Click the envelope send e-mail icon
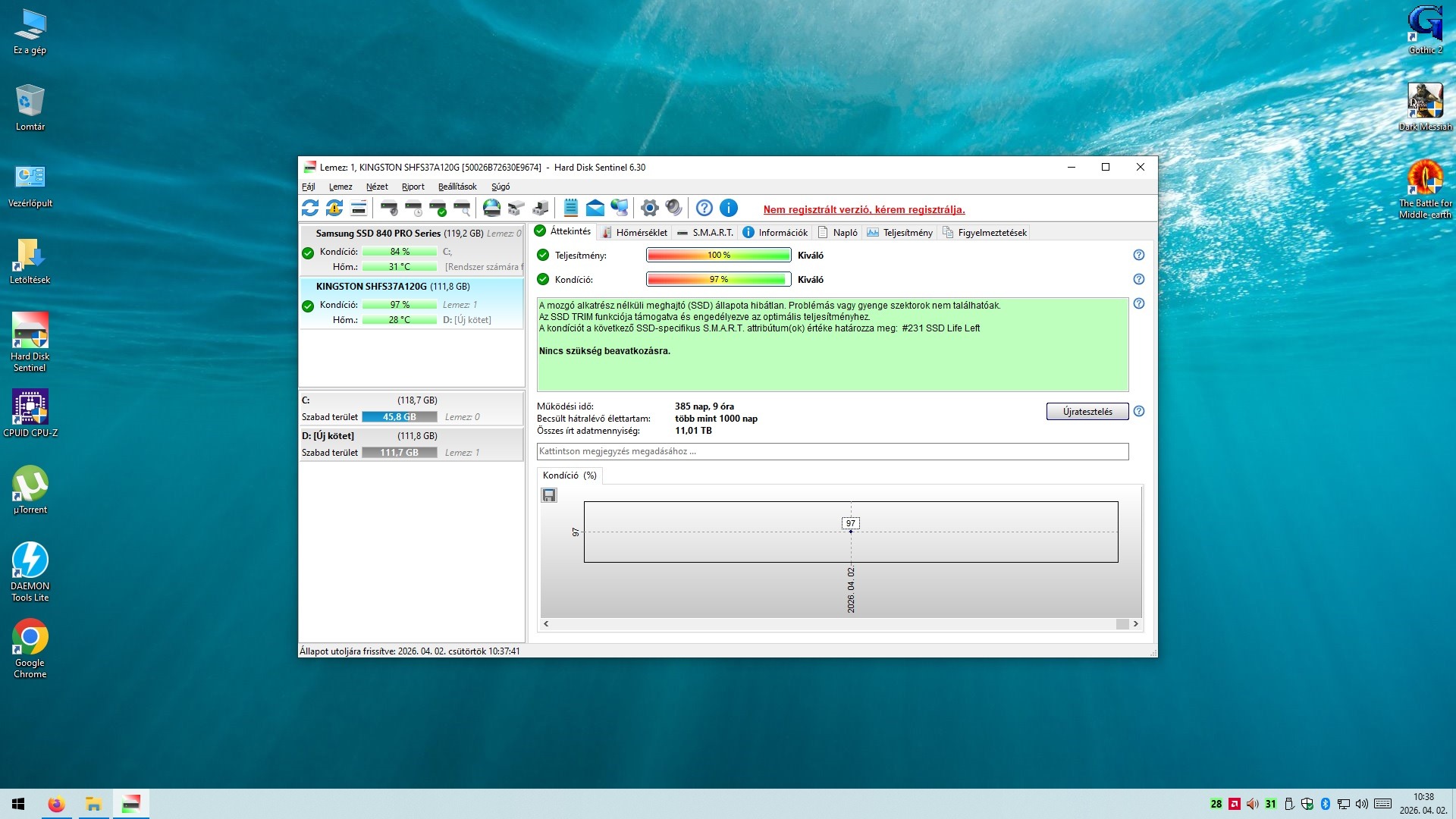The height and width of the screenshot is (819, 1456). [595, 208]
